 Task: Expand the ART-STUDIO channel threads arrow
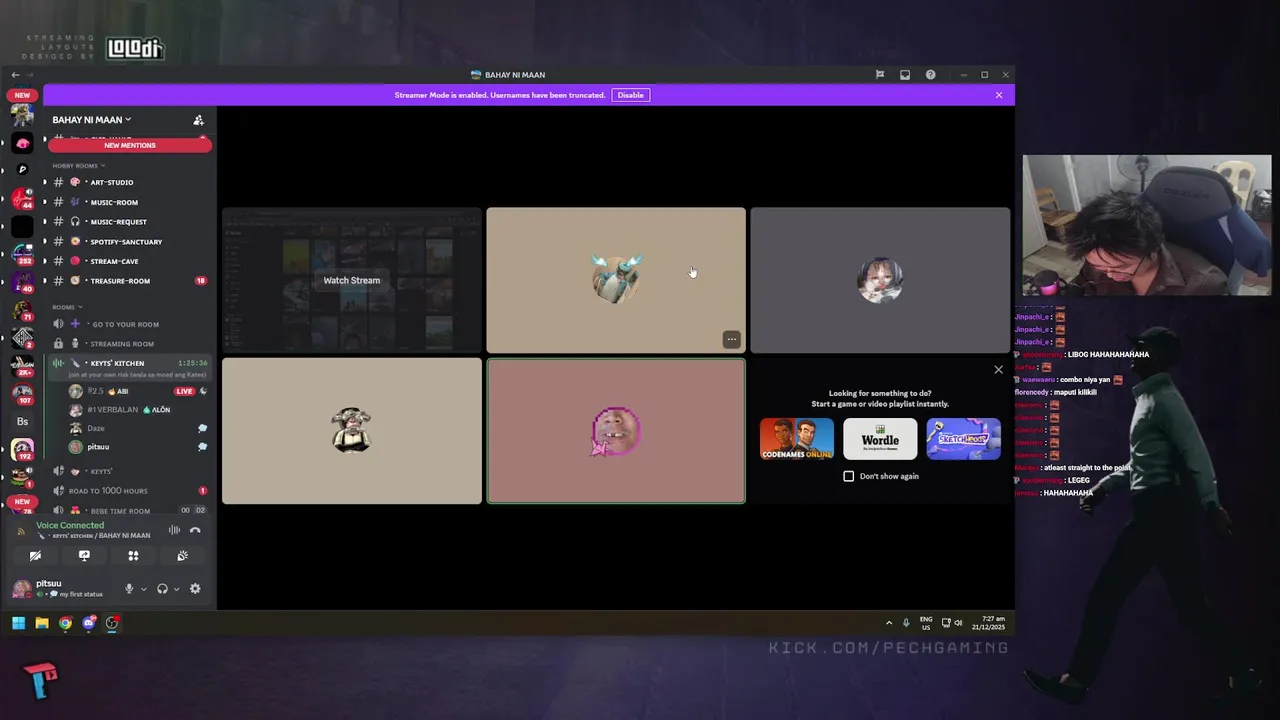pyautogui.click(x=44, y=182)
